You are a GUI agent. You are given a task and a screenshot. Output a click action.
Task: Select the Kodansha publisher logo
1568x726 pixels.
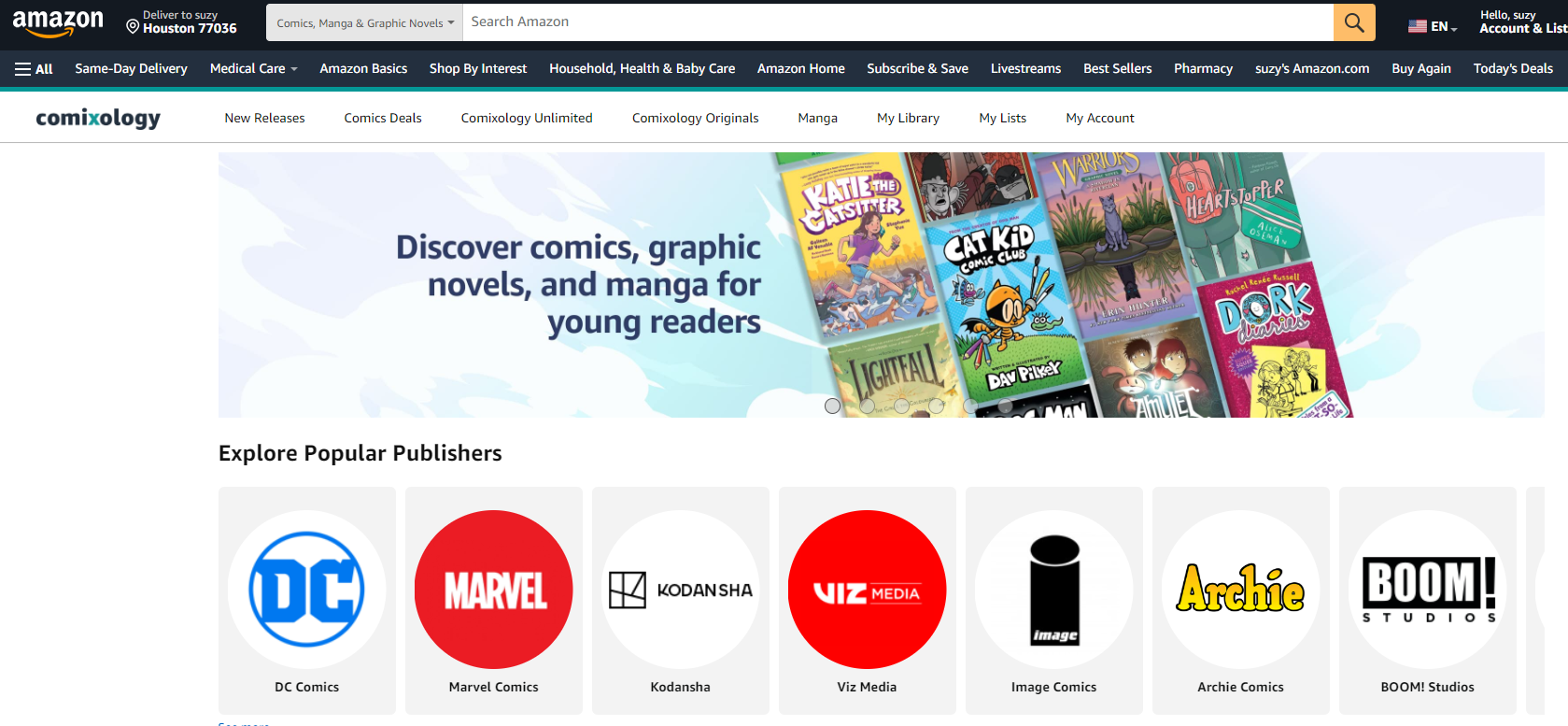681,590
